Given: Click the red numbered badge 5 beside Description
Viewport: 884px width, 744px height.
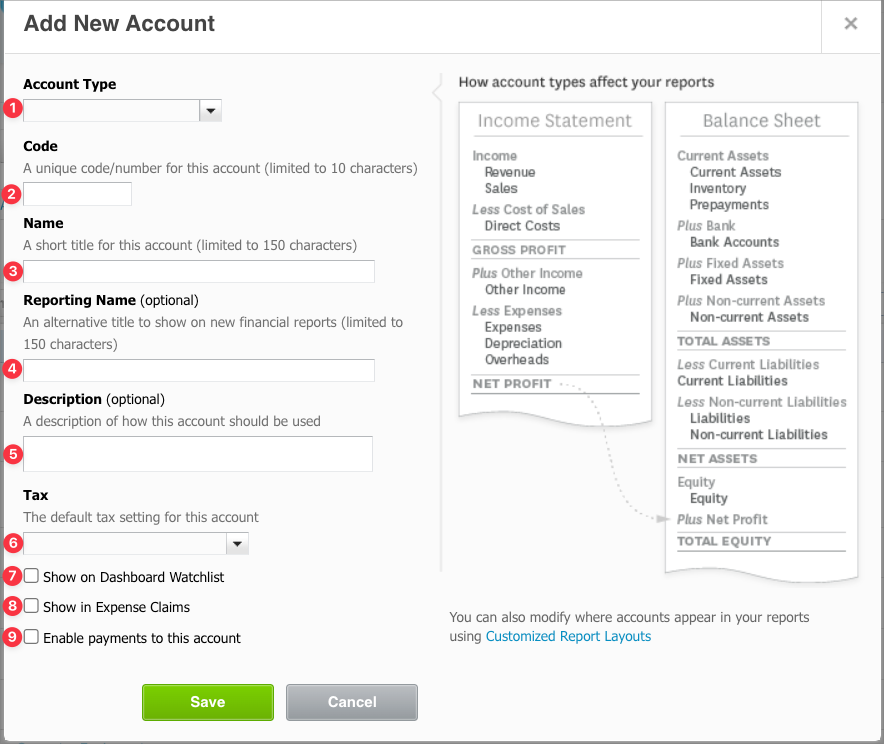Looking at the screenshot, I should pos(13,454).
